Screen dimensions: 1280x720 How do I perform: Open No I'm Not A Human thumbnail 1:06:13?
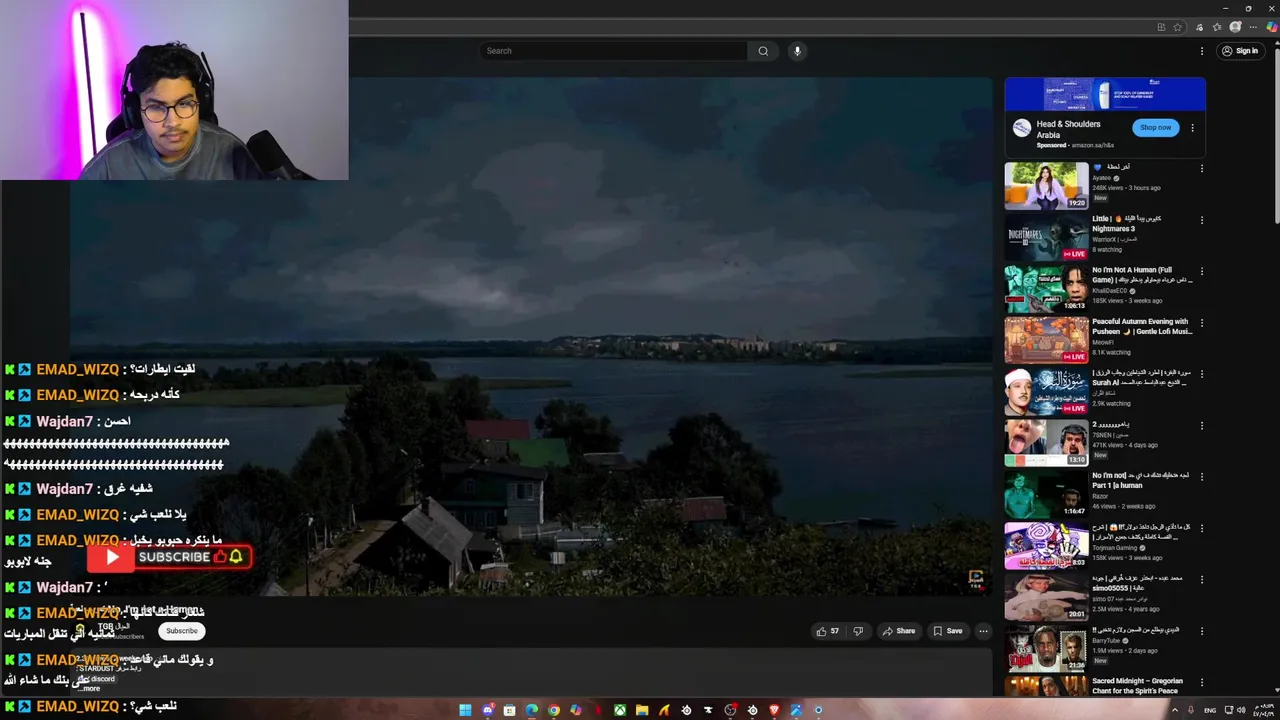(1046, 289)
